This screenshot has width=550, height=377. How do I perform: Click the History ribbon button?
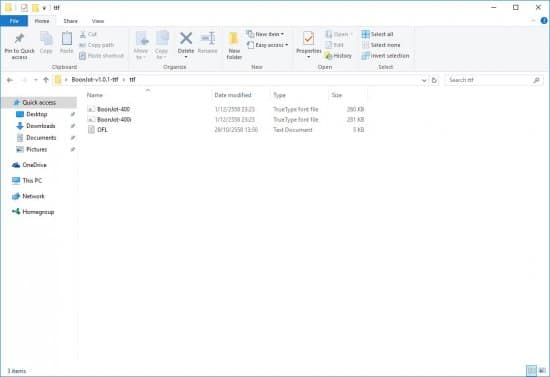pyautogui.click(x=338, y=56)
